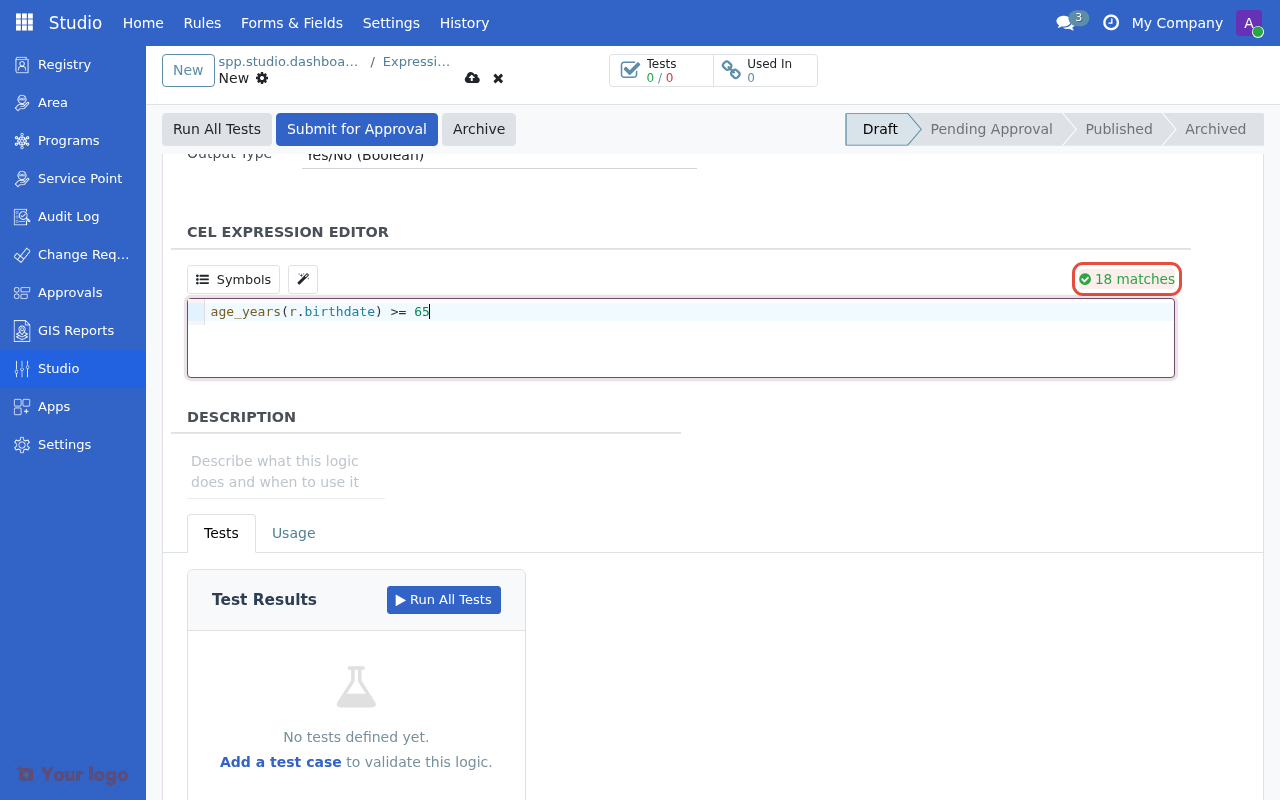
Task: Open the user avatar menu
Action: pyautogui.click(x=1249, y=23)
